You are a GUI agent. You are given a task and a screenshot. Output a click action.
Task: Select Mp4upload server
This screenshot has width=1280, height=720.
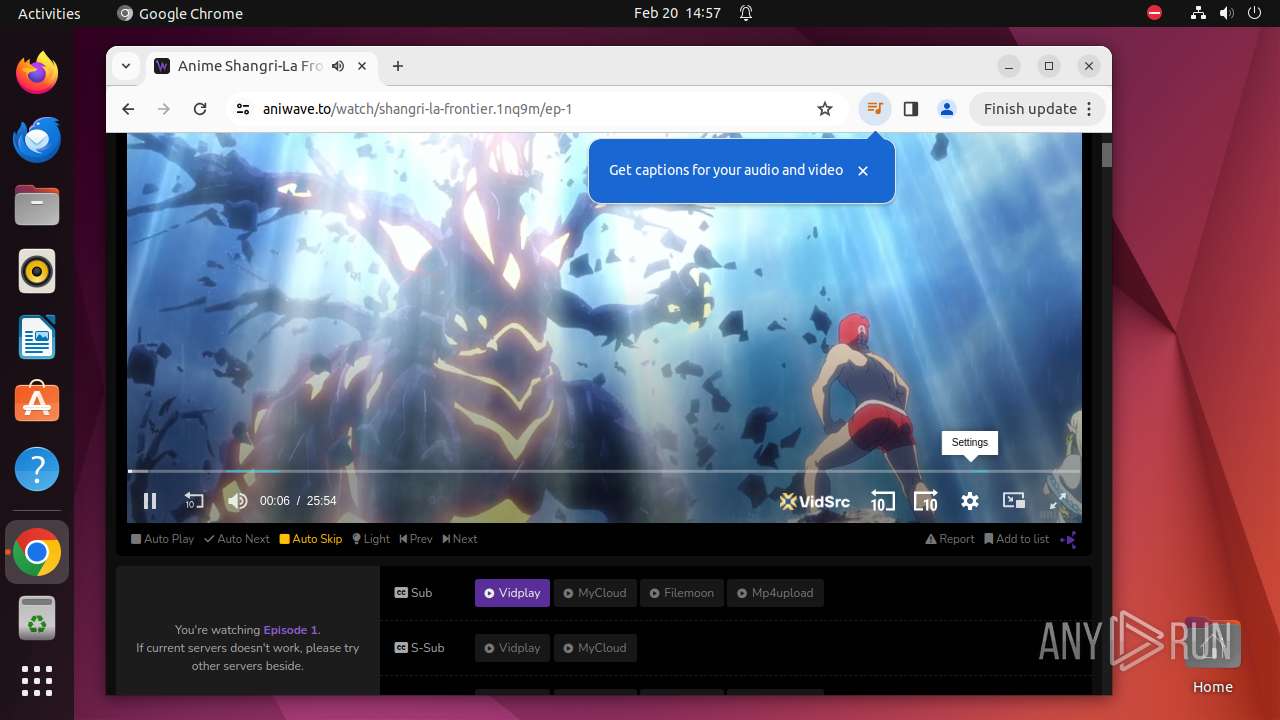tap(775, 593)
